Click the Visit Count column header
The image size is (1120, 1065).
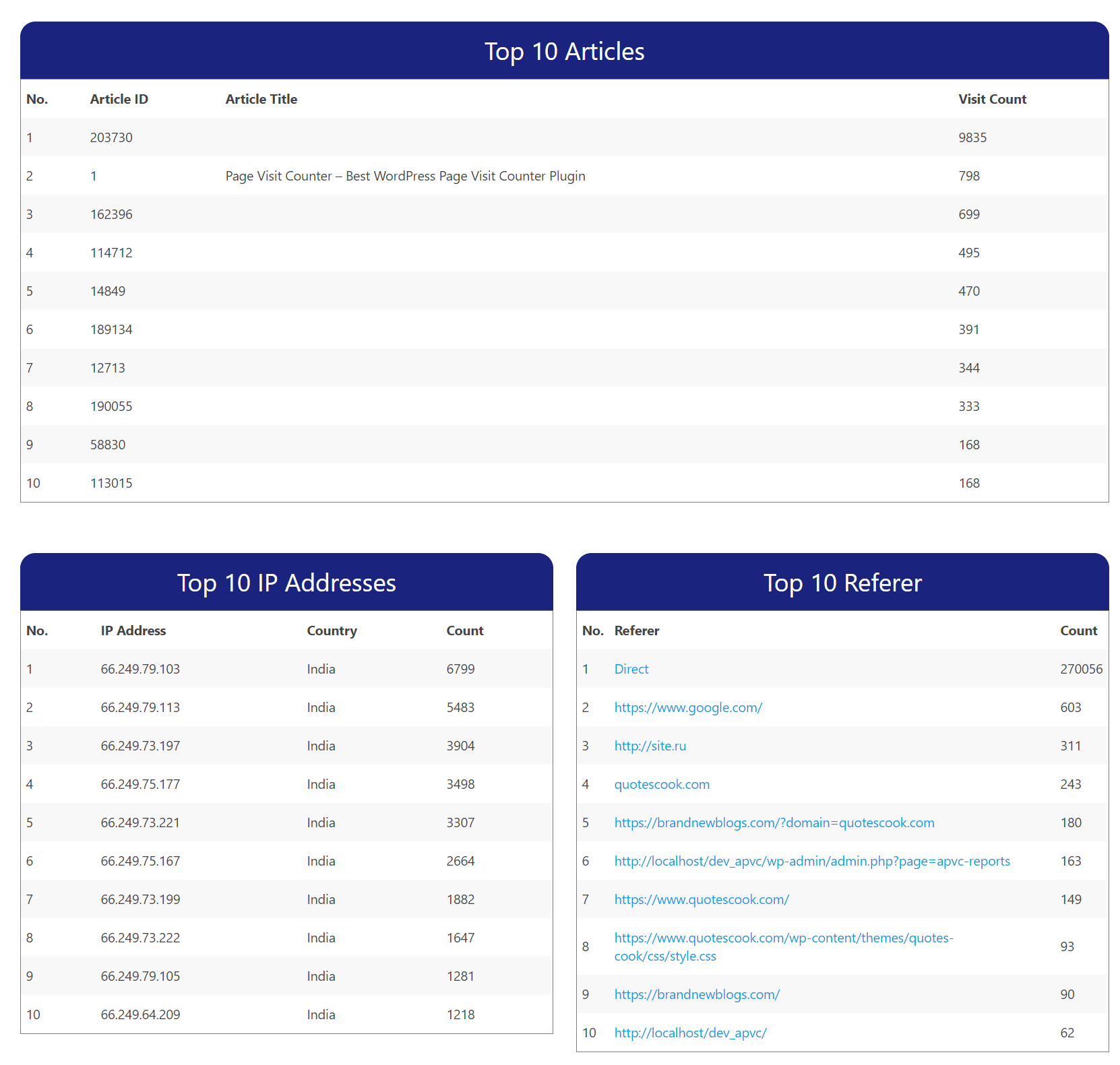click(x=992, y=99)
